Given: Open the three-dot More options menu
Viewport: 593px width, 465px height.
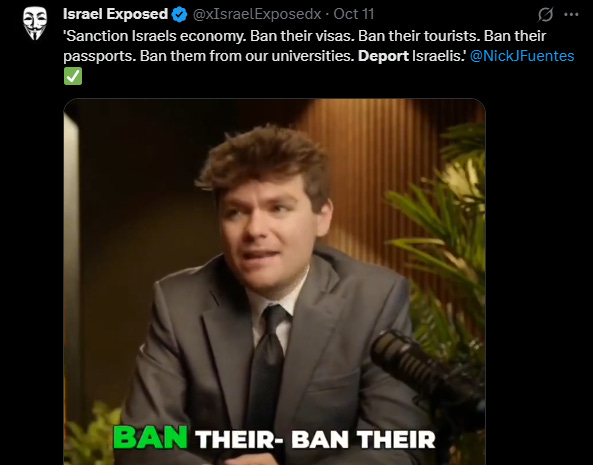Looking at the screenshot, I should coord(571,14).
